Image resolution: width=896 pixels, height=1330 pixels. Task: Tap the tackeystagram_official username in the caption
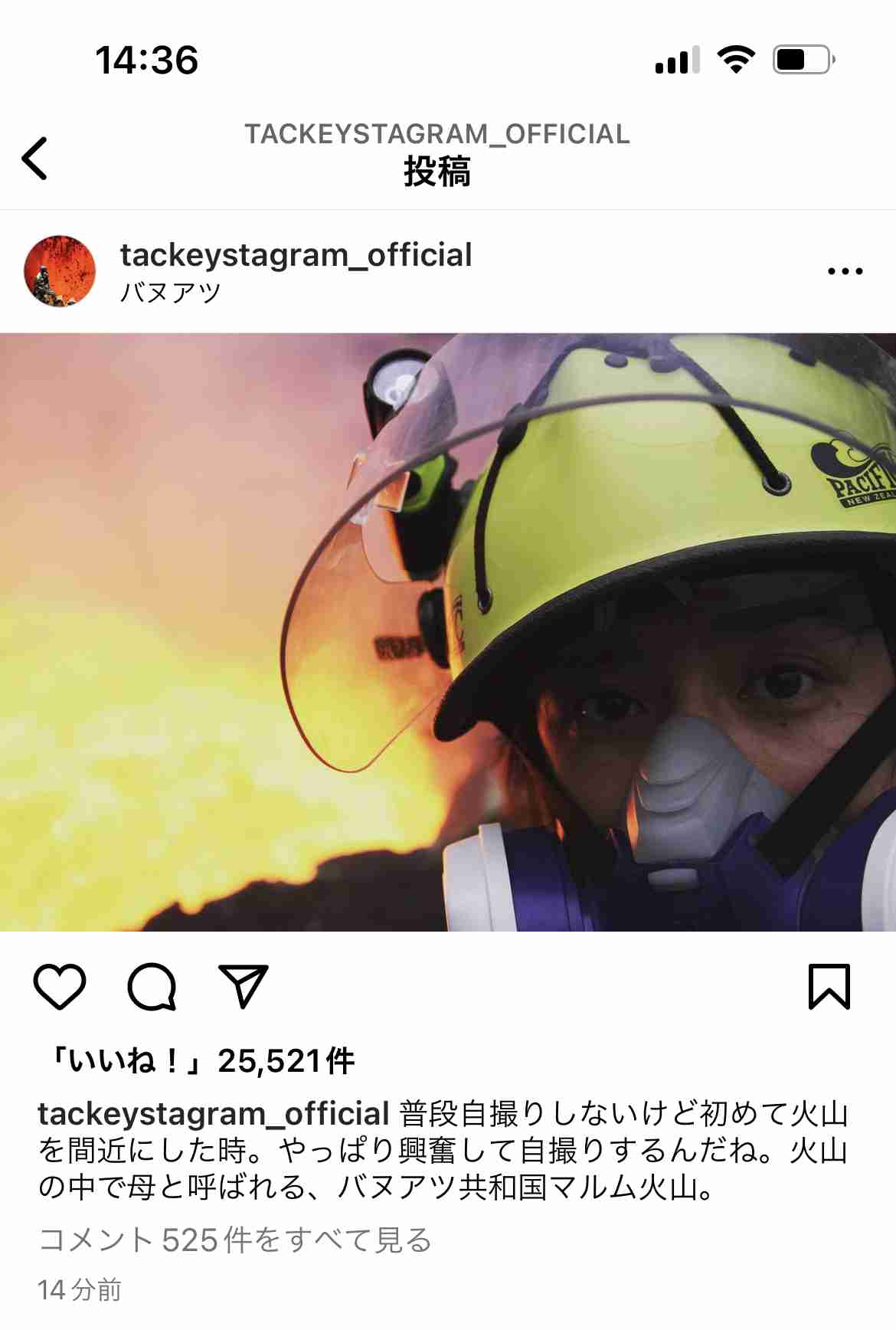214,1113
